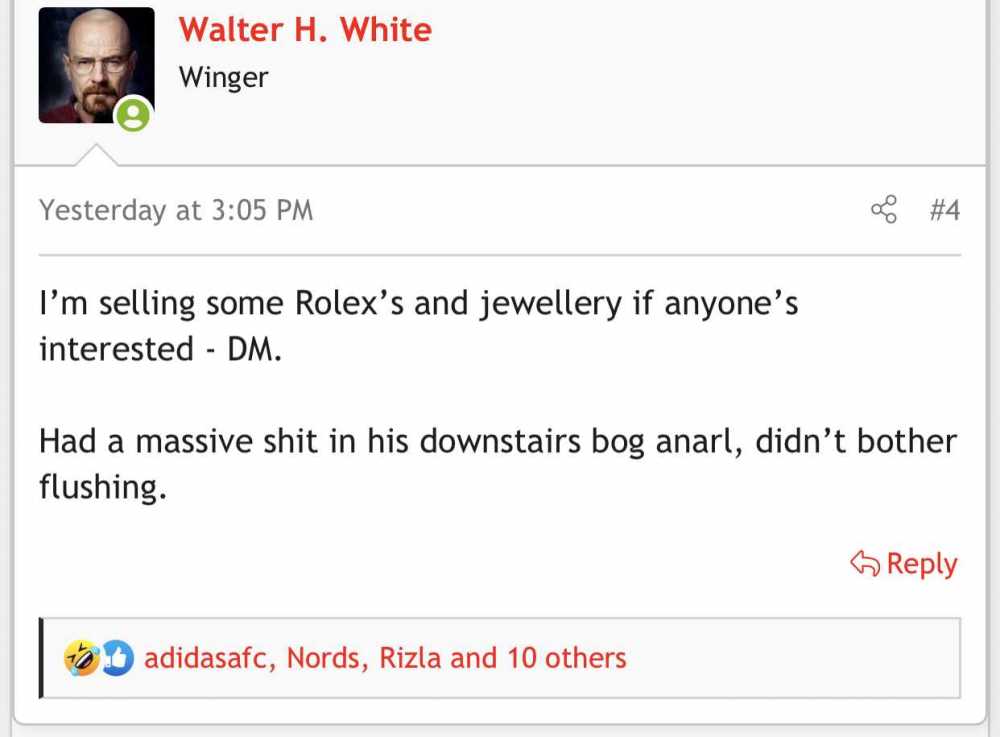
Task: Click the share icon beside post #4
Action: [884, 209]
